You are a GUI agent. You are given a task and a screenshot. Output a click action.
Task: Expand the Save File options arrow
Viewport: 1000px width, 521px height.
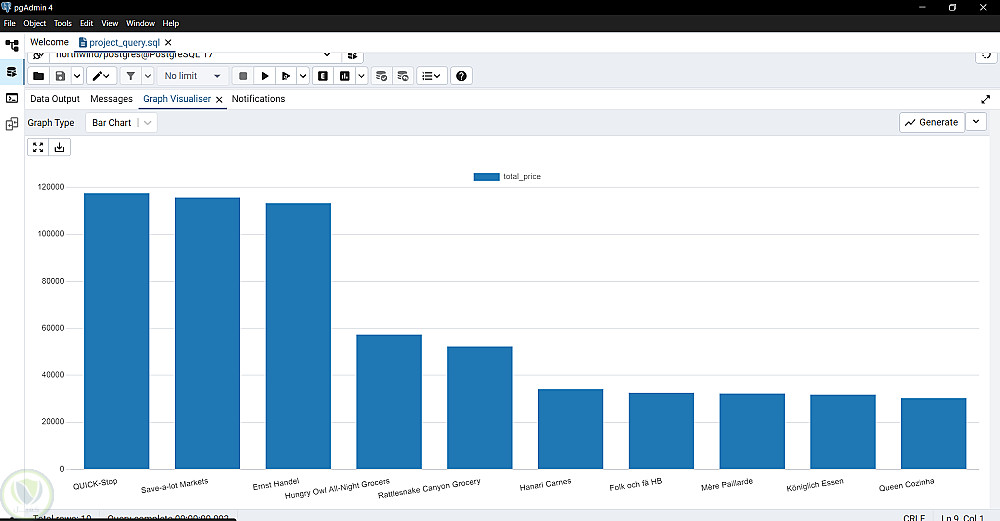pos(77,76)
